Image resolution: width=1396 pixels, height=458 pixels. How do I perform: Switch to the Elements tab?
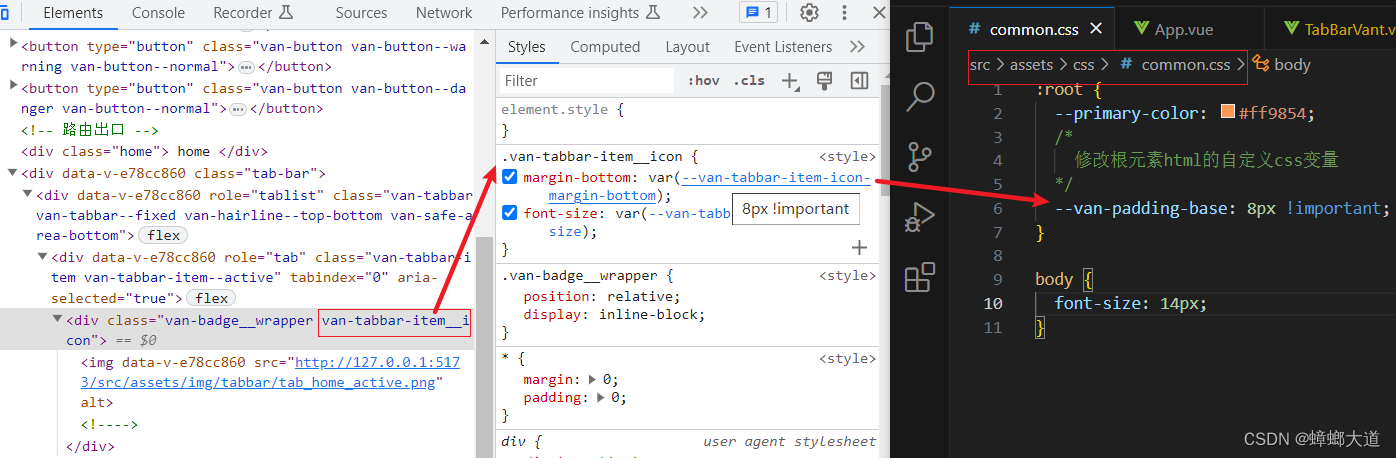pyautogui.click(x=73, y=13)
